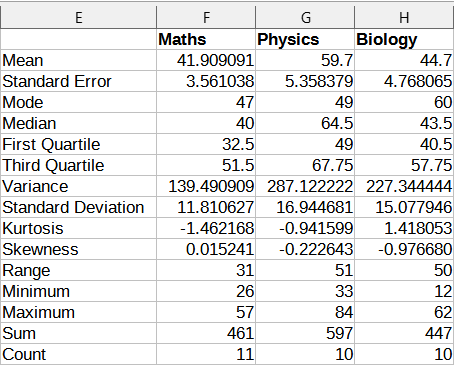Click Maths standard deviation 11.810627
Viewport: 454px width, 365px height.
(x=206, y=207)
